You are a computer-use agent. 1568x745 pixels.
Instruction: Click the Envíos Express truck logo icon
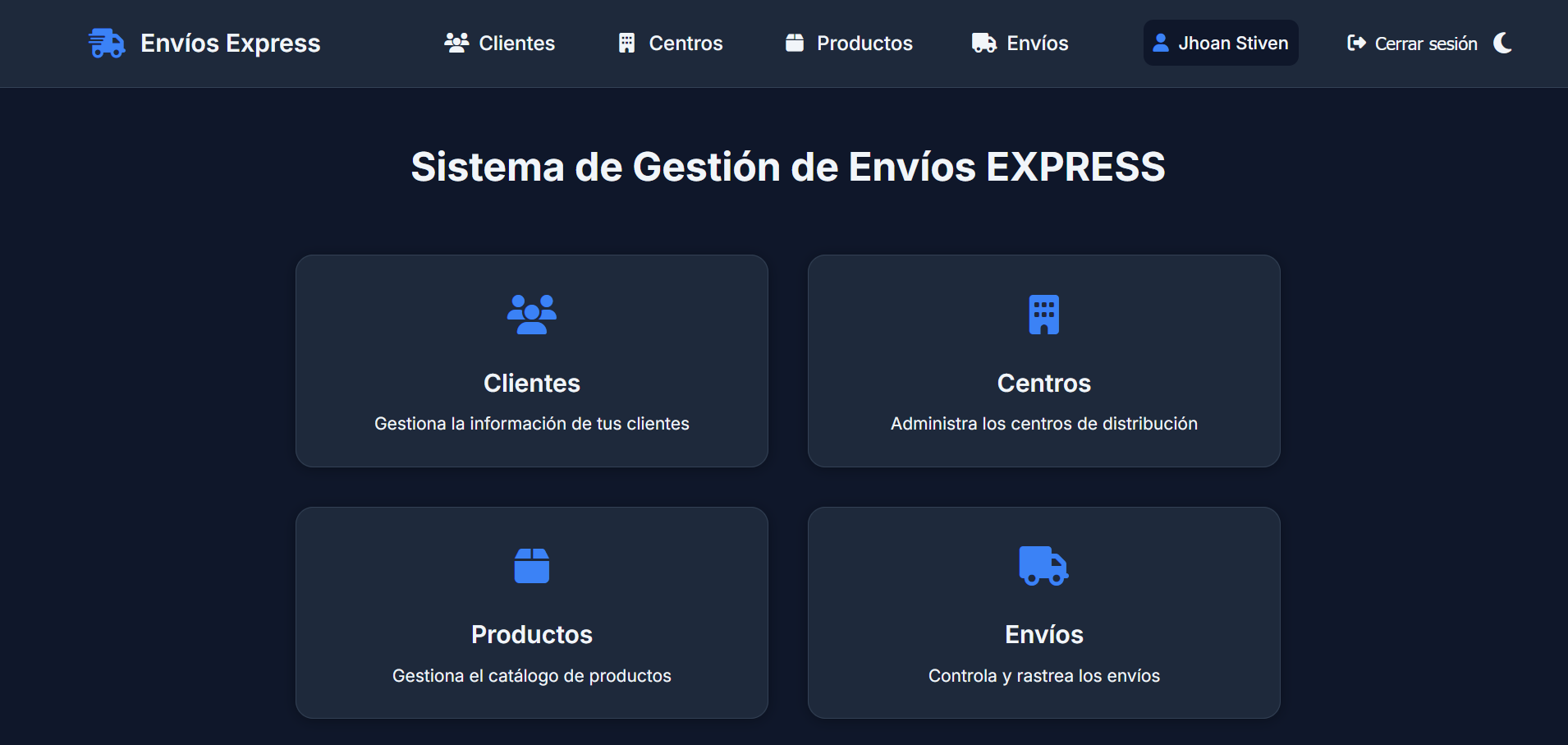107,44
